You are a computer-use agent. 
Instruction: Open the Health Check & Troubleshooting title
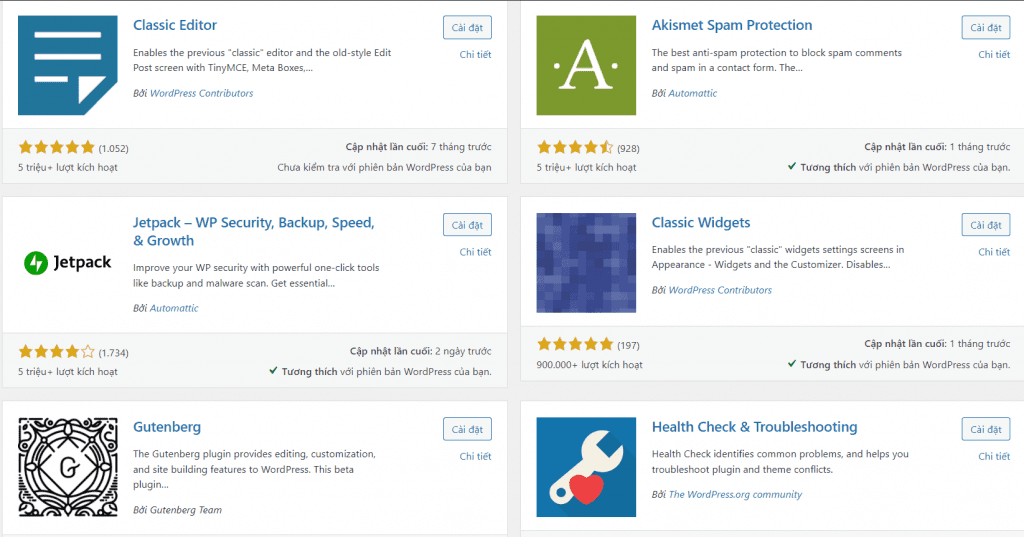(754, 427)
